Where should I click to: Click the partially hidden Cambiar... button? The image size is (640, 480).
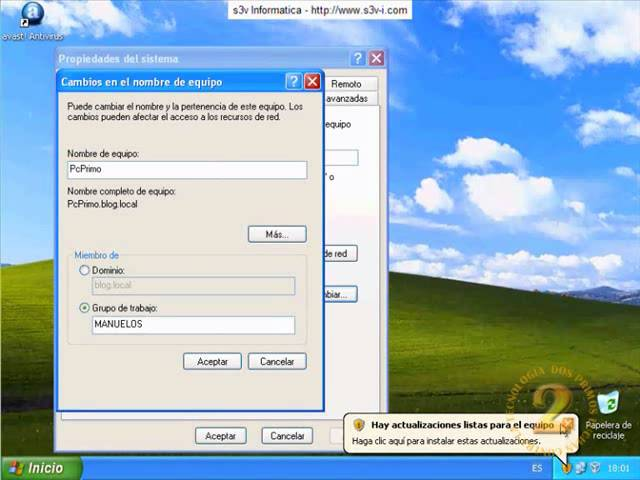tap(341, 294)
